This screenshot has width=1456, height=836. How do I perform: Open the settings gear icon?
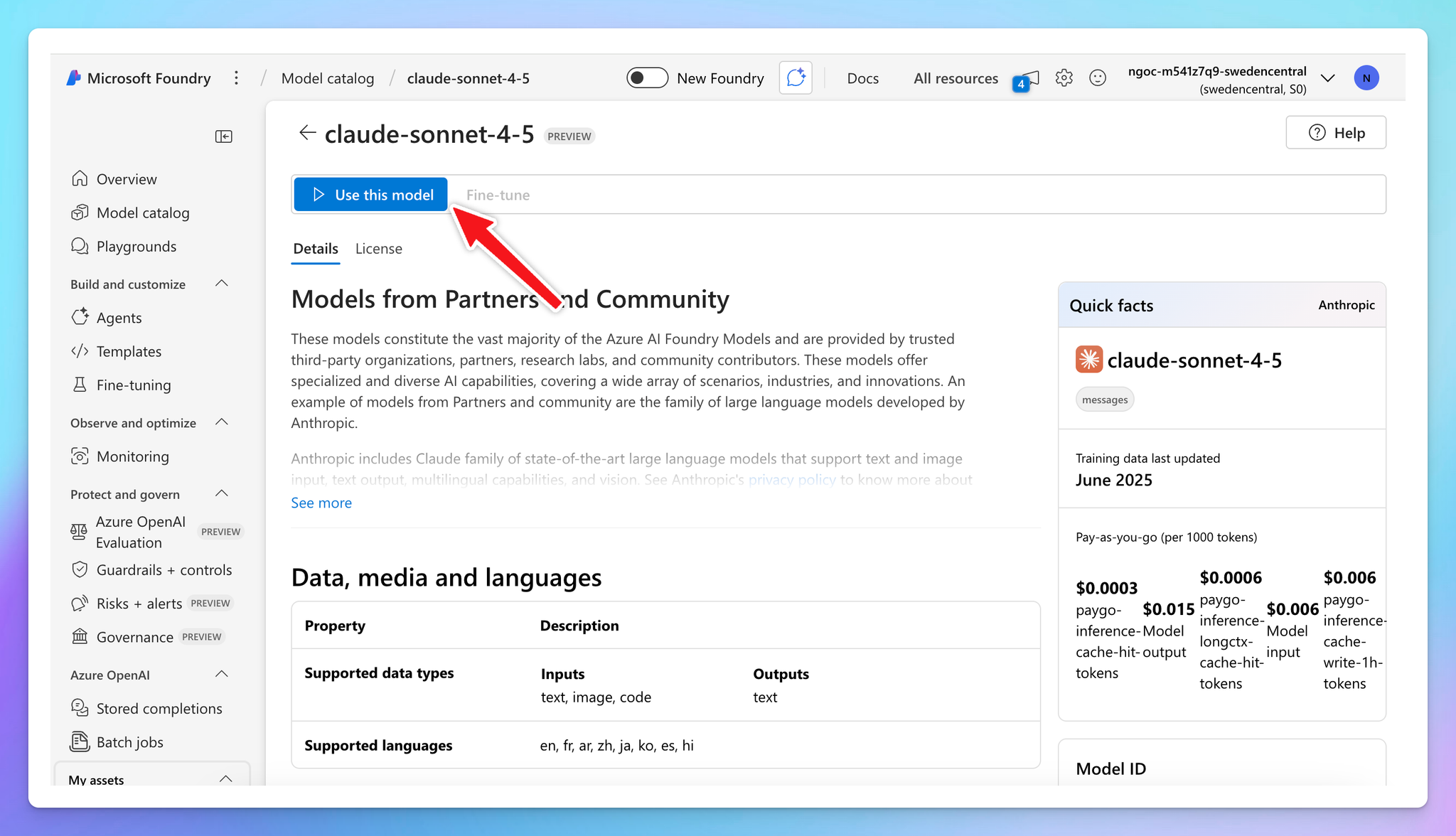[x=1064, y=78]
